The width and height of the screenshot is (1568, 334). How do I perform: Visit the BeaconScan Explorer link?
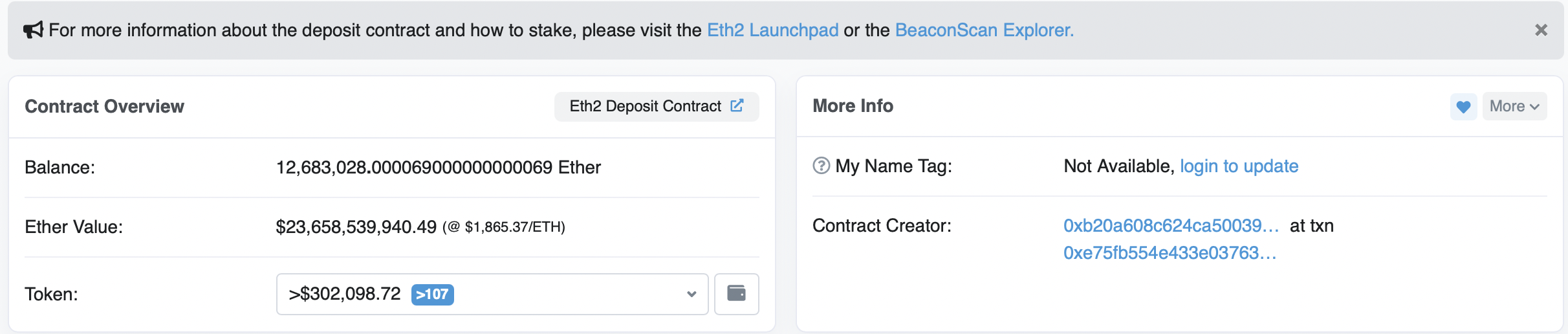point(984,30)
